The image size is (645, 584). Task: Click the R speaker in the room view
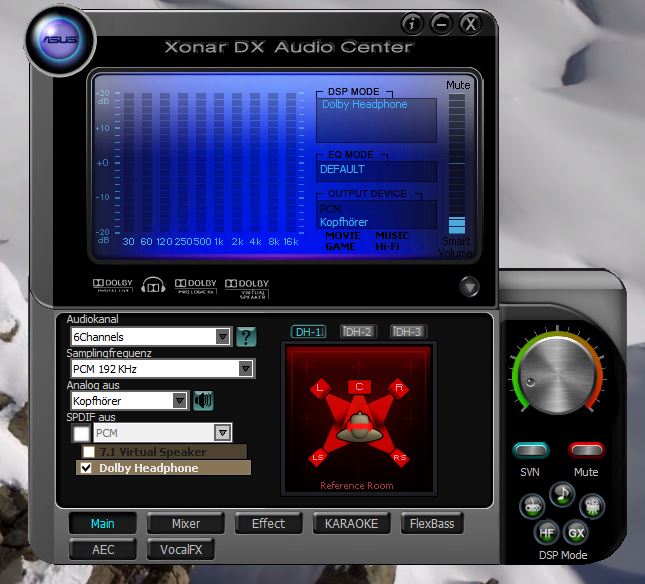[399, 388]
